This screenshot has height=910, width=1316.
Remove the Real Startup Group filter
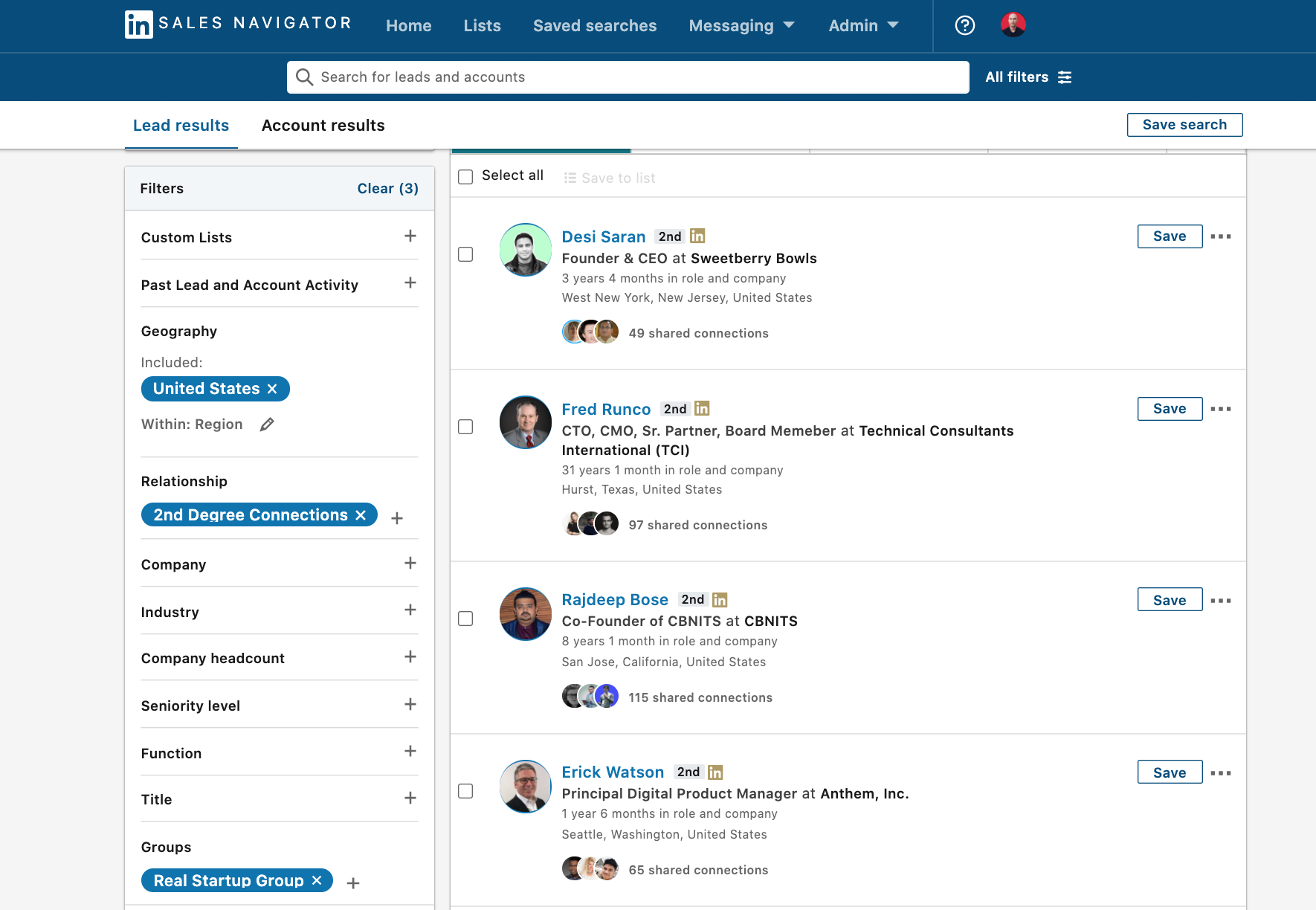[x=317, y=880]
